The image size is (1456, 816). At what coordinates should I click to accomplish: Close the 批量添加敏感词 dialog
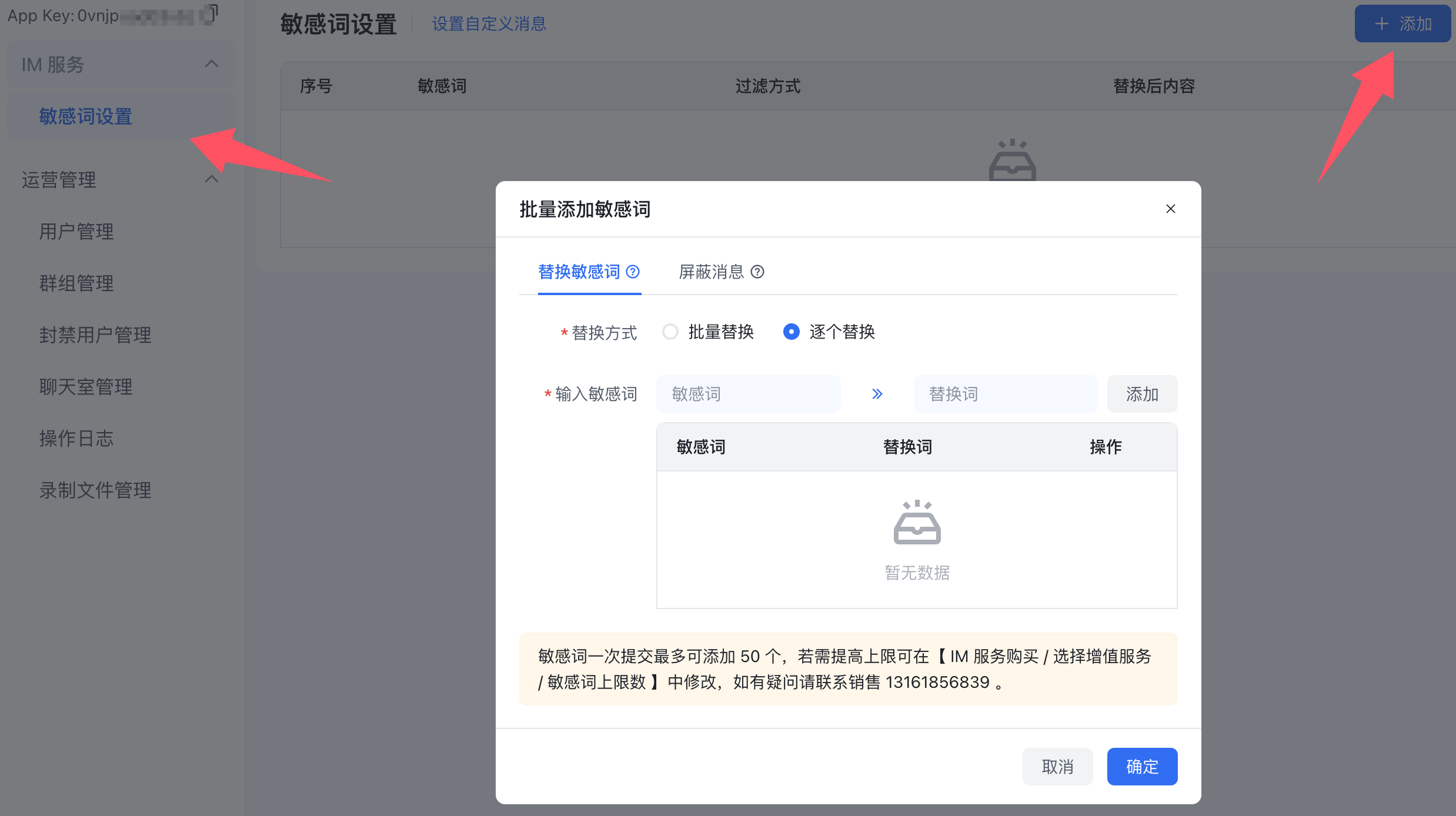1170,209
